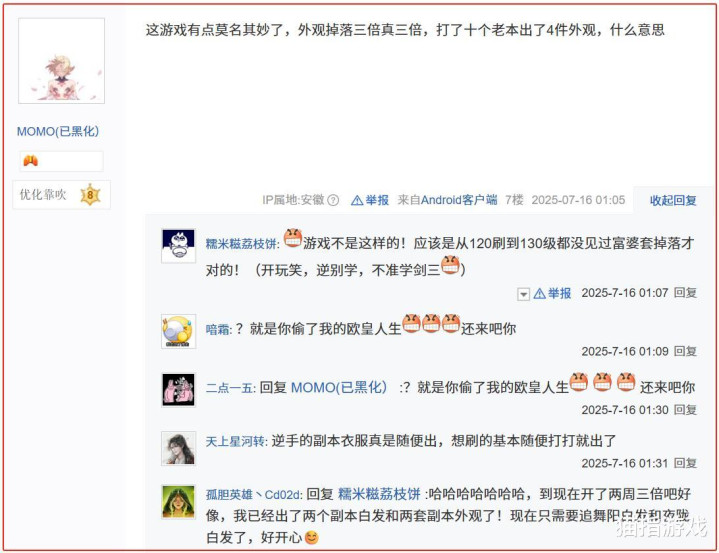Open 天上星河转 avatar icon
Image resolution: width=719 pixels, height=553 pixels.
(178, 448)
